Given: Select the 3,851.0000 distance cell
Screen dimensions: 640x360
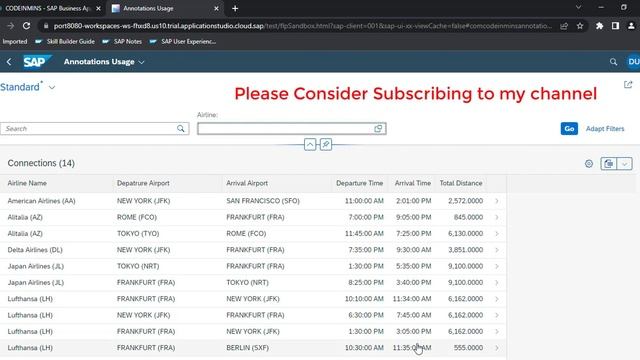Looking at the screenshot, I should click(465, 250).
